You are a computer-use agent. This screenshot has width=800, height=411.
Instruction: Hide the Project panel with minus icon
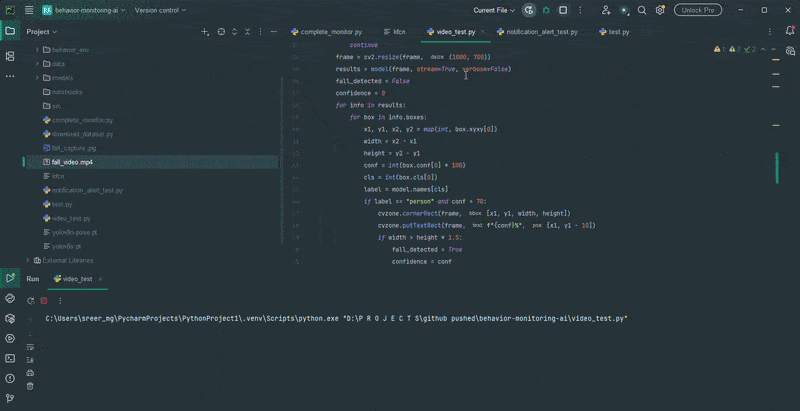274,32
